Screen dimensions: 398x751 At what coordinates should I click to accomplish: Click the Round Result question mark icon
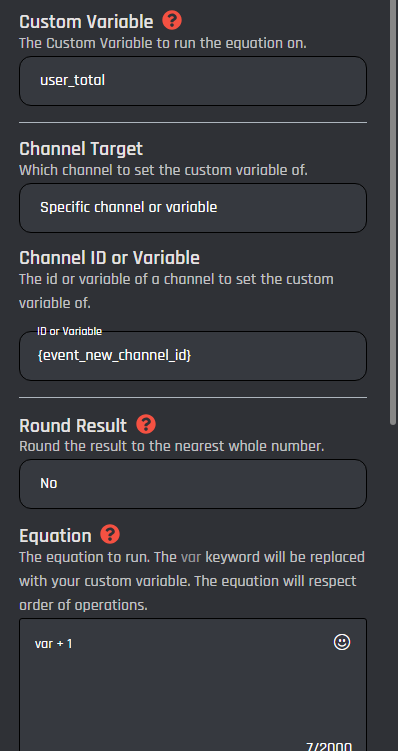(x=146, y=424)
